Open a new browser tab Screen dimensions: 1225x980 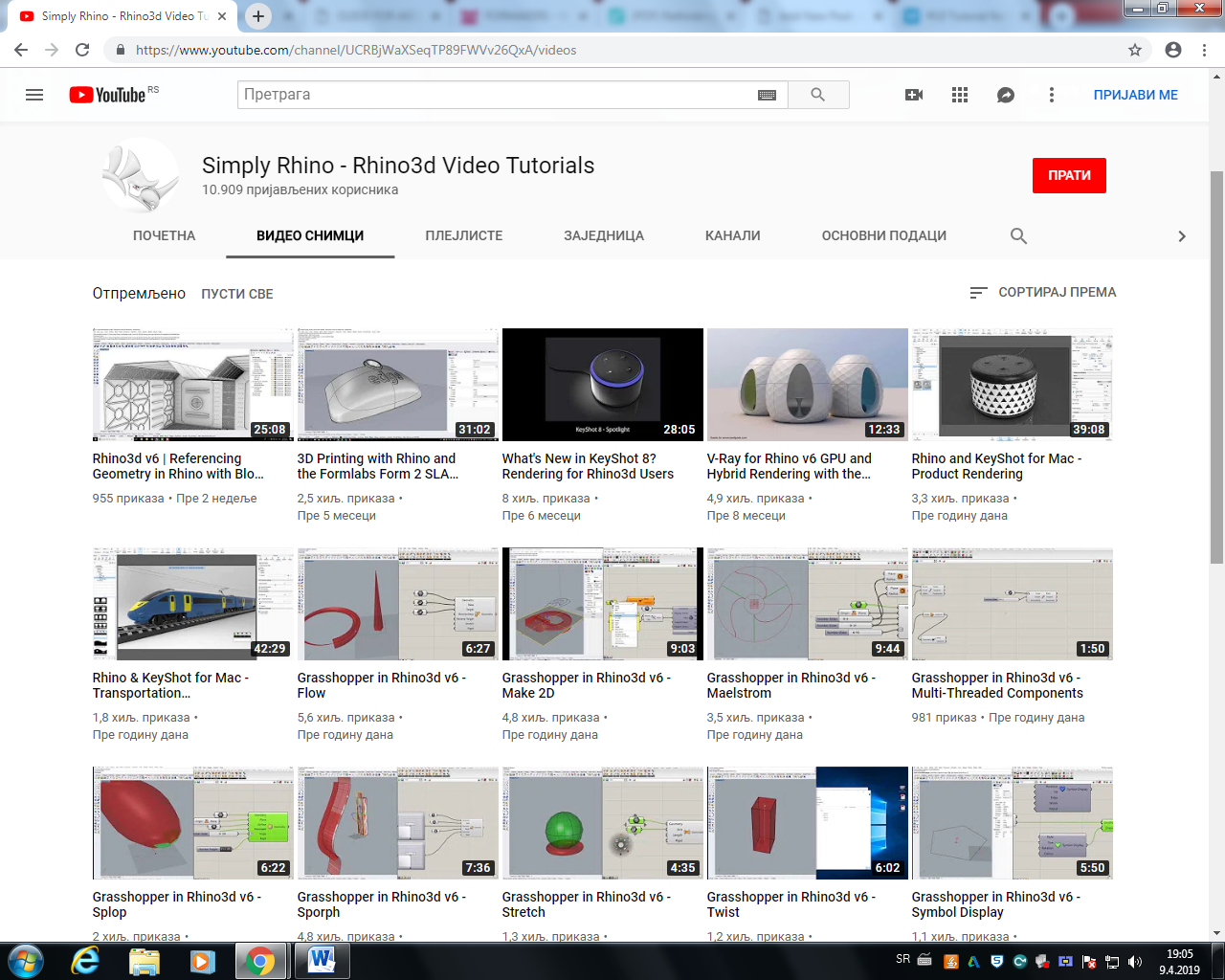click(x=258, y=16)
